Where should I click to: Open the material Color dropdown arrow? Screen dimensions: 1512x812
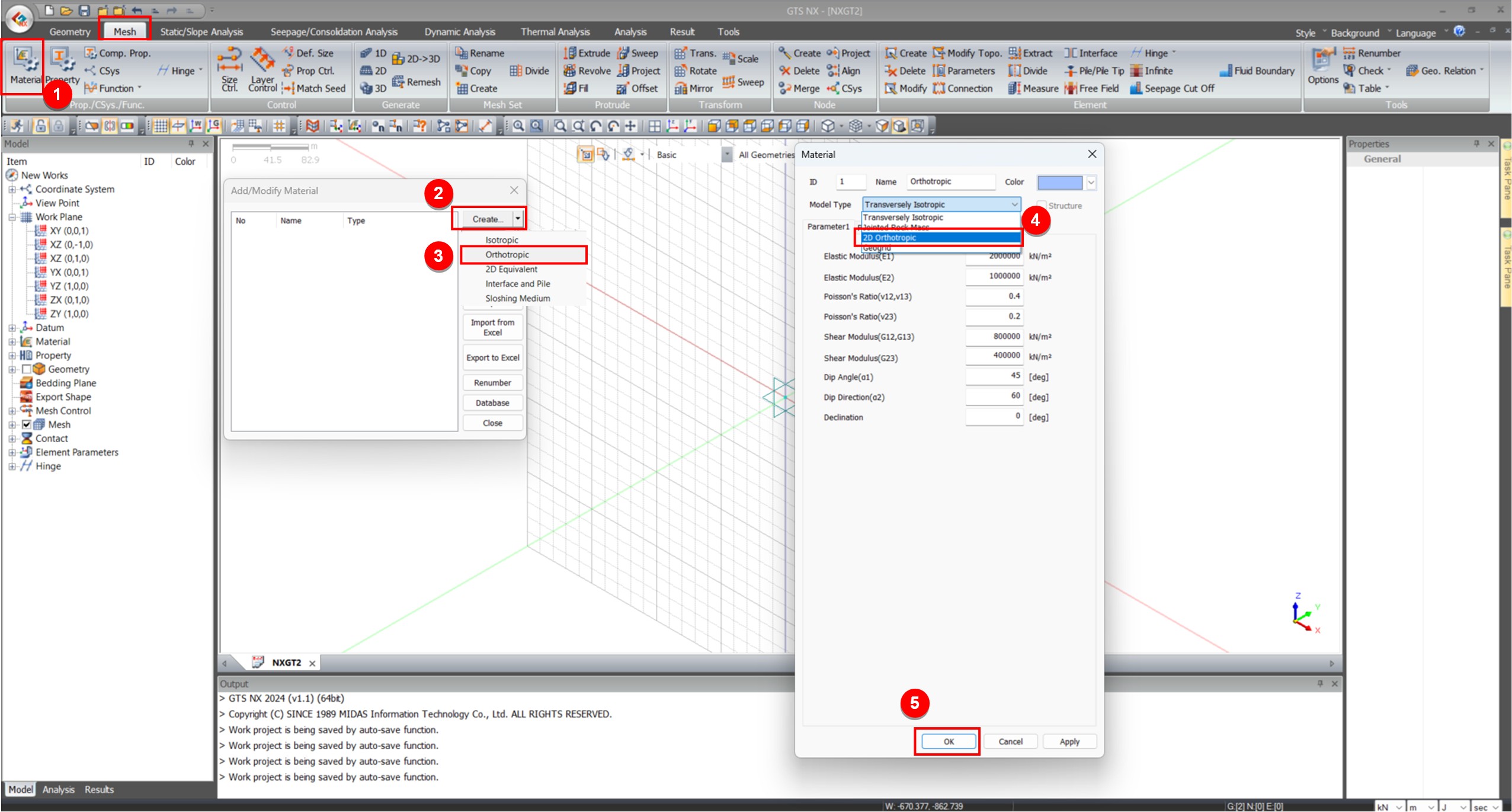click(x=1091, y=183)
